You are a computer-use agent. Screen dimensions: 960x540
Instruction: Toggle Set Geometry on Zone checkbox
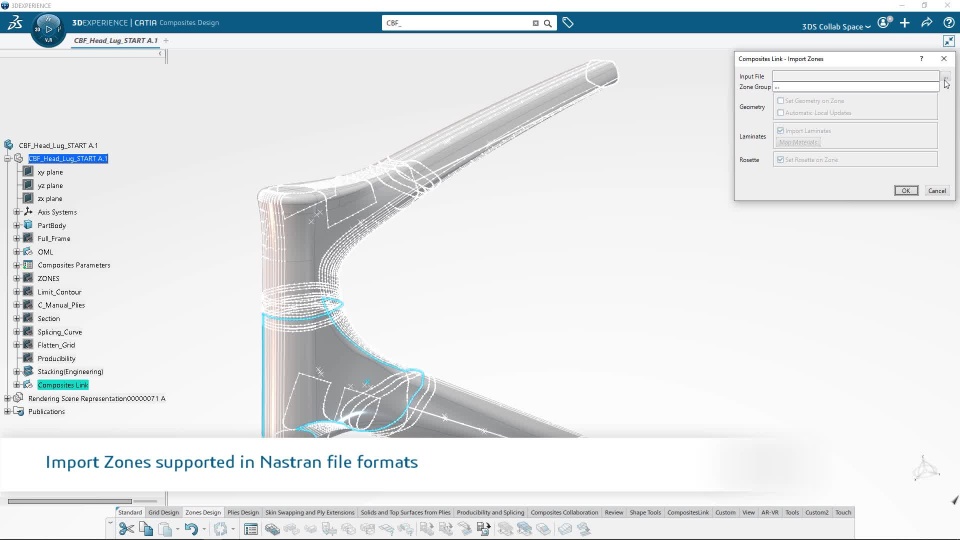781,100
